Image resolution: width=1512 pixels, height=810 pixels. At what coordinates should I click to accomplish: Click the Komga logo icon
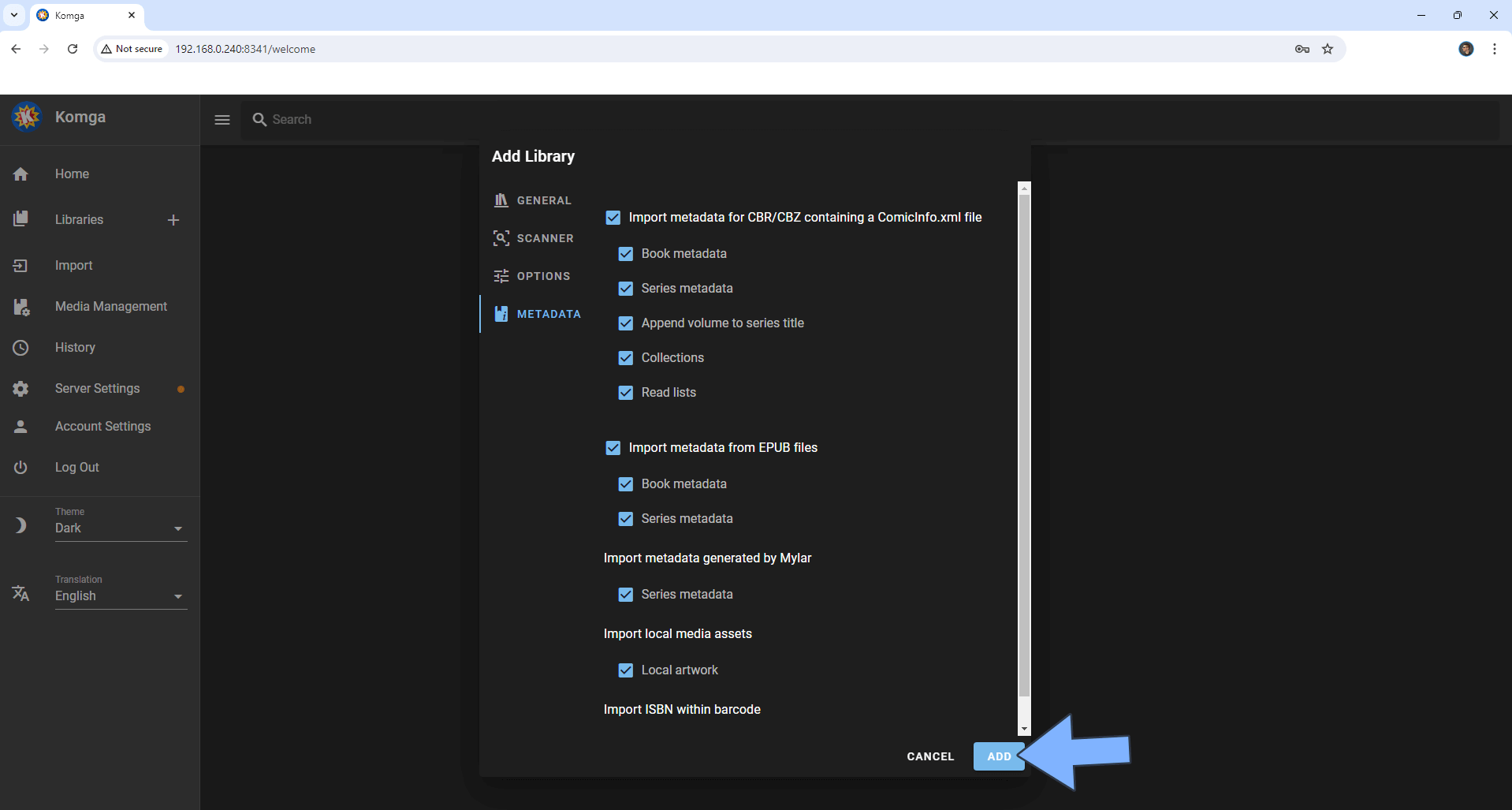coord(27,117)
